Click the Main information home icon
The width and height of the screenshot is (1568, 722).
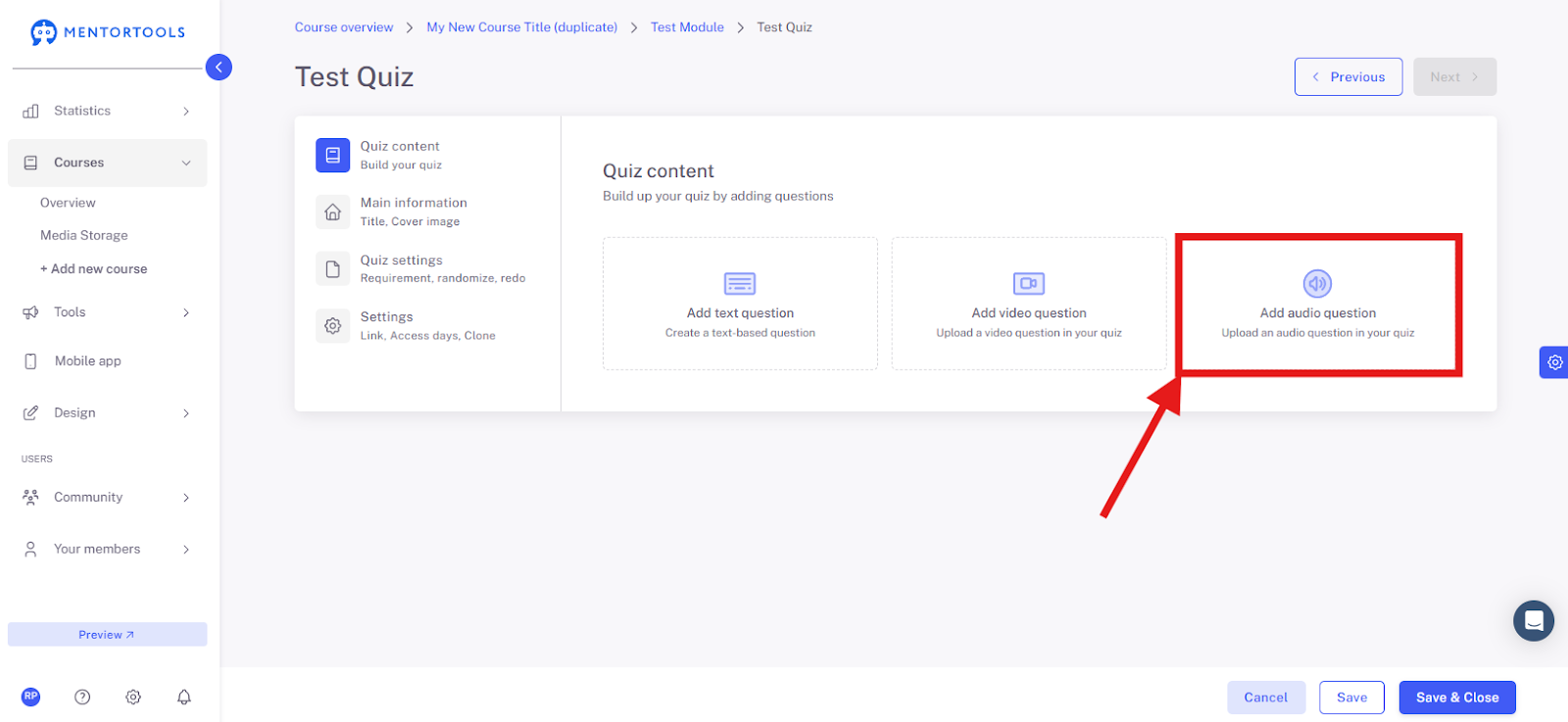coord(333,212)
